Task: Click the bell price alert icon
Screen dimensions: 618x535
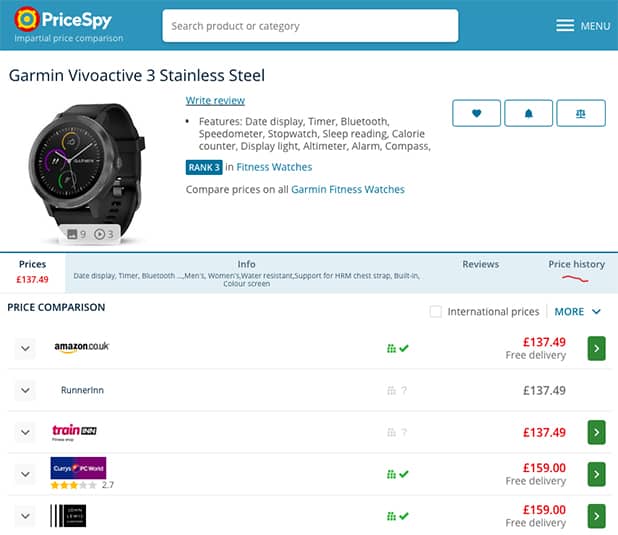Action: tap(528, 113)
